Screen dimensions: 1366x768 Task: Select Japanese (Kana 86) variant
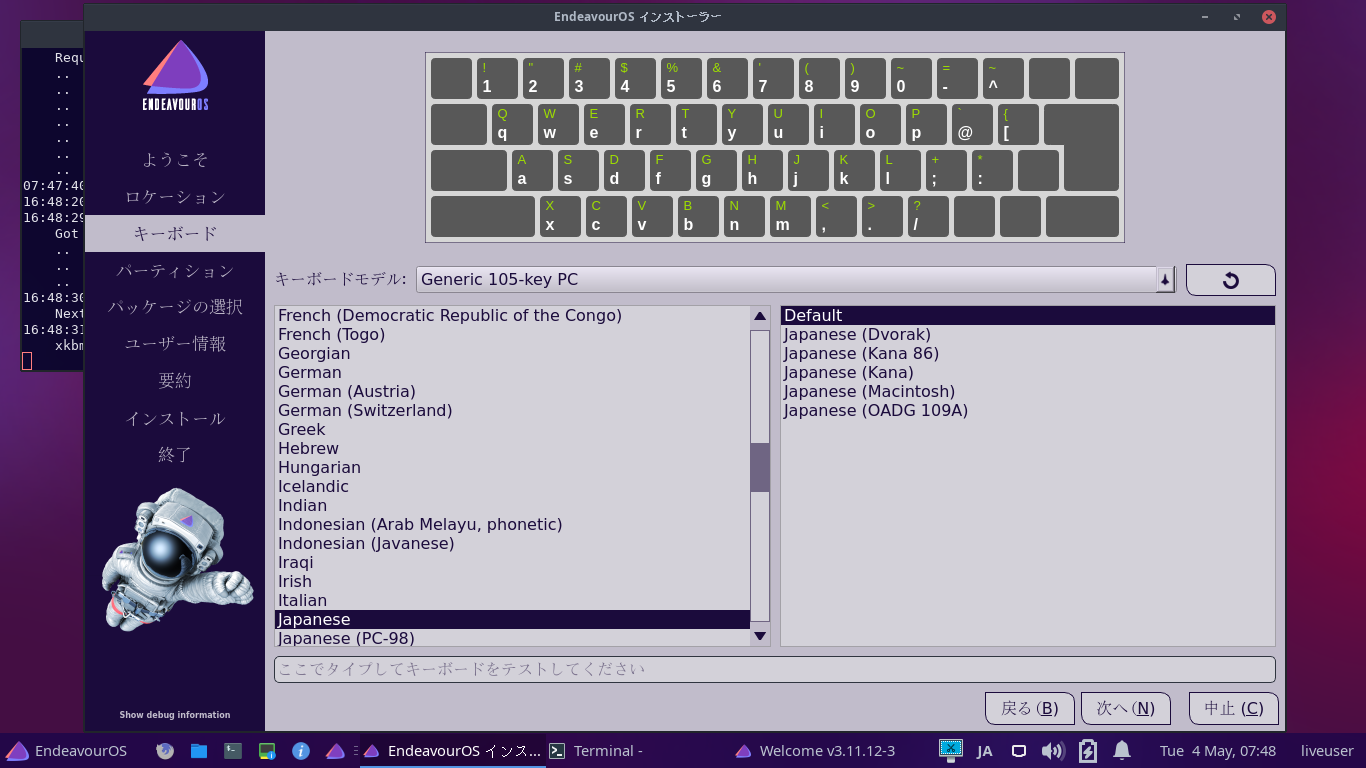pyautogui.click(x=1028, y=354)
